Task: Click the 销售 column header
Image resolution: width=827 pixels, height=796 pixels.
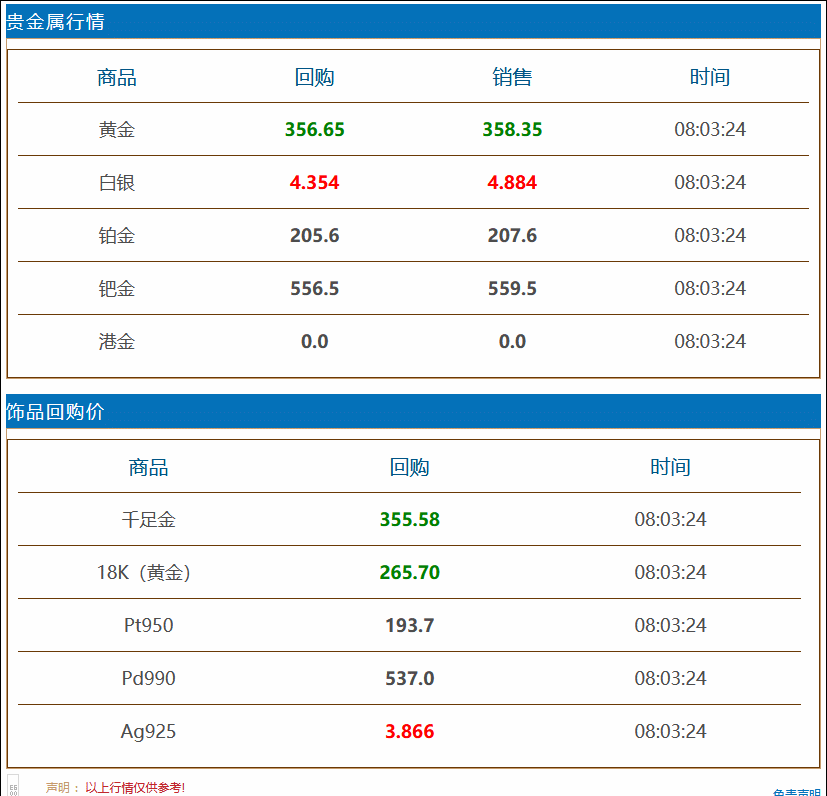Action: tap(512, 77)
